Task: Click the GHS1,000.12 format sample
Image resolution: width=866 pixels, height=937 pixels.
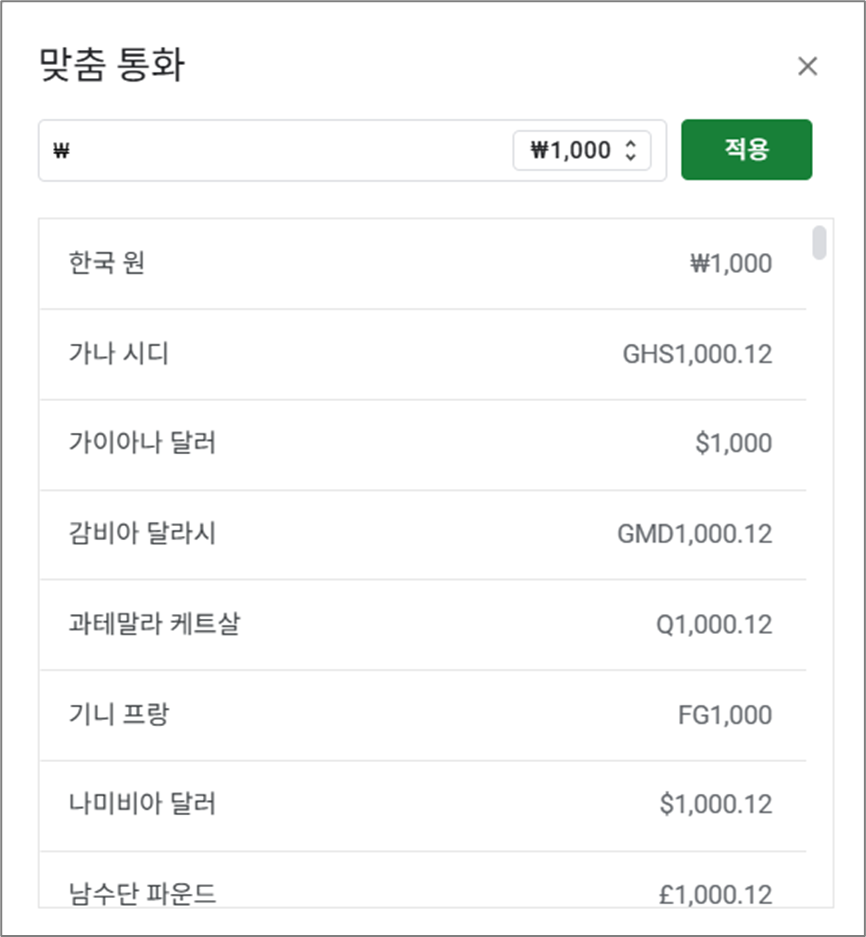Action: pos(697,354)
